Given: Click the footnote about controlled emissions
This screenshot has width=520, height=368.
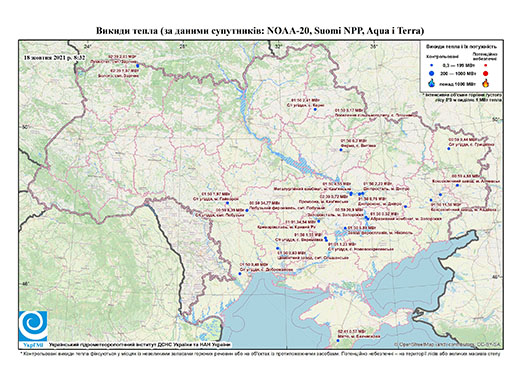Looking at the screenshot, I should pos(261,353).
